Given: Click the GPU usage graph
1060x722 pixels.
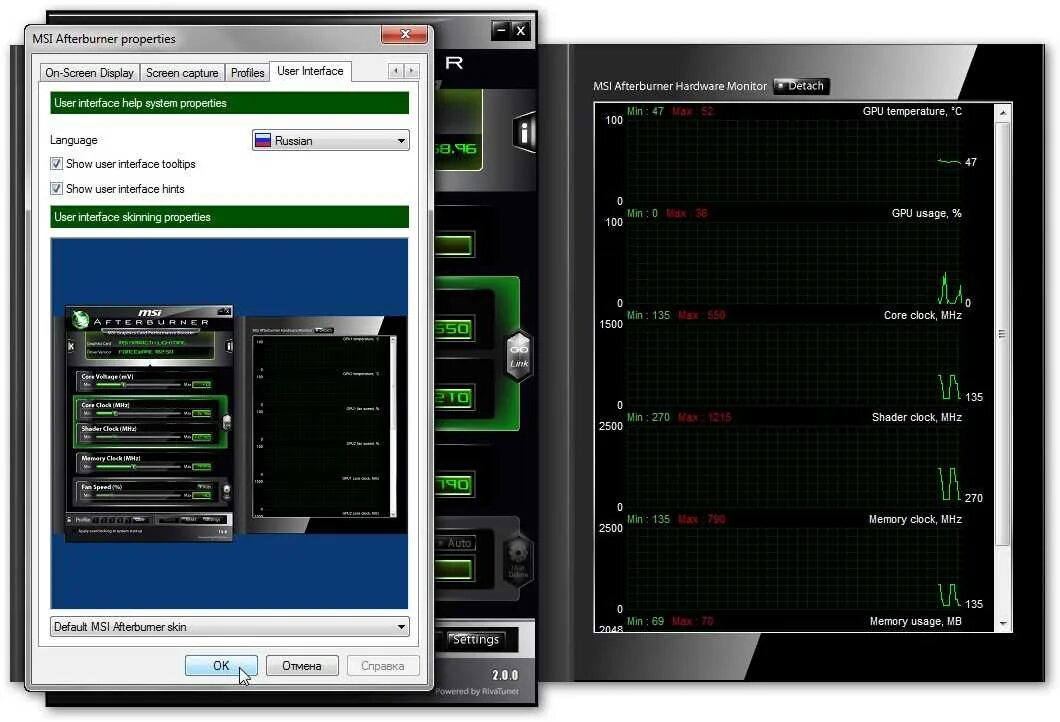Looking at the screenshot, I should pyautogui.click(x=794, y=263).
